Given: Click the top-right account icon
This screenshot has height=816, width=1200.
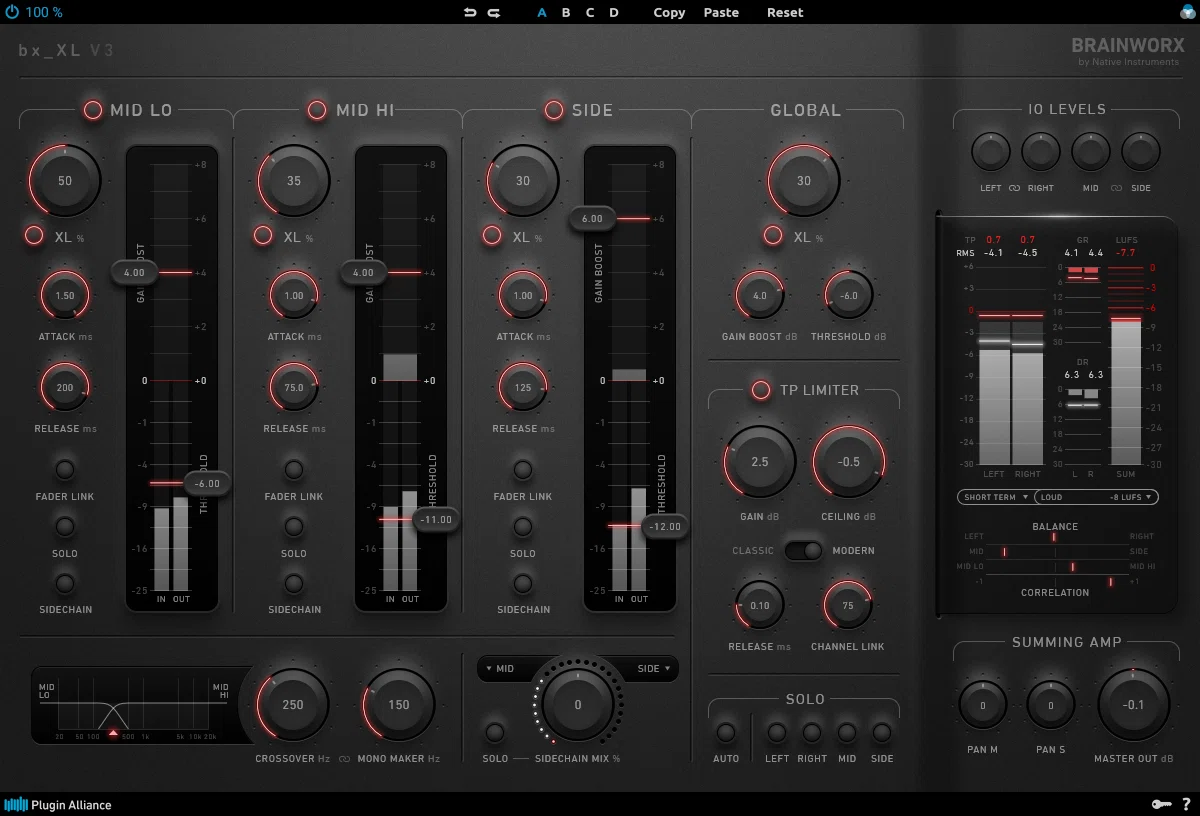Looking at the screenshot, I should click(x=1187, y=12).
